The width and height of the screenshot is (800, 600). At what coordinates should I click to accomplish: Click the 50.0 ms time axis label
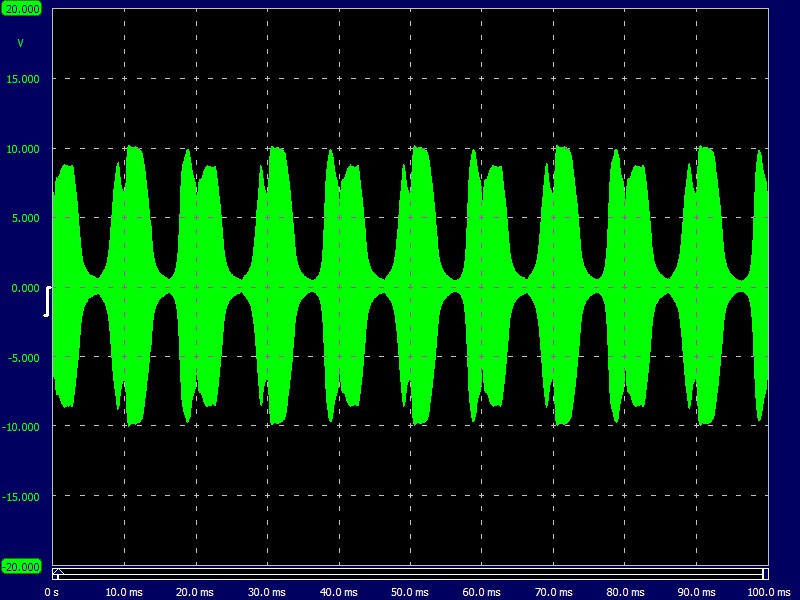(x=410, y=592)
